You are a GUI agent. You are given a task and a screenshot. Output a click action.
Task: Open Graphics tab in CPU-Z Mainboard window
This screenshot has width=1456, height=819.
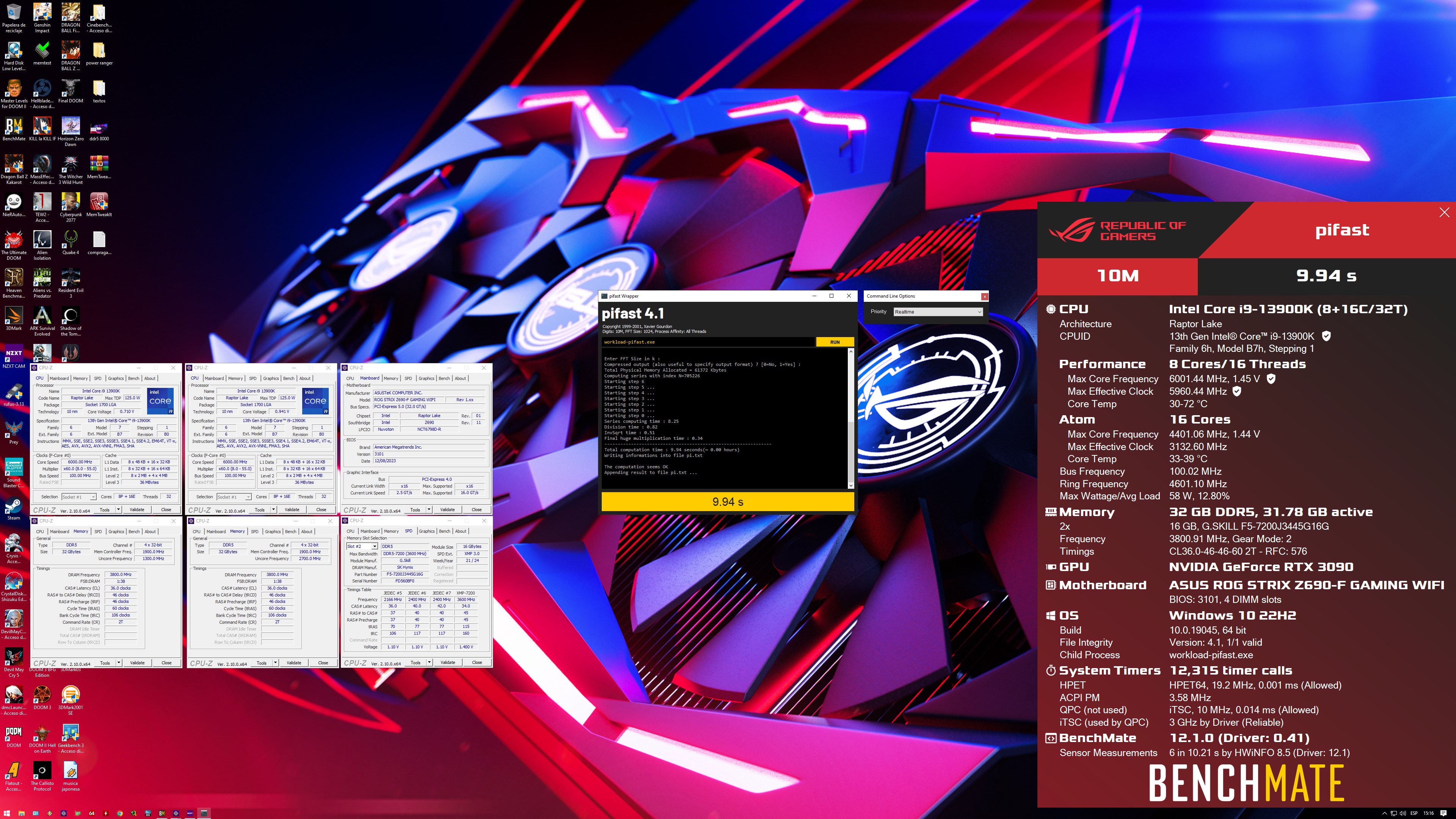tap(426, 378)
